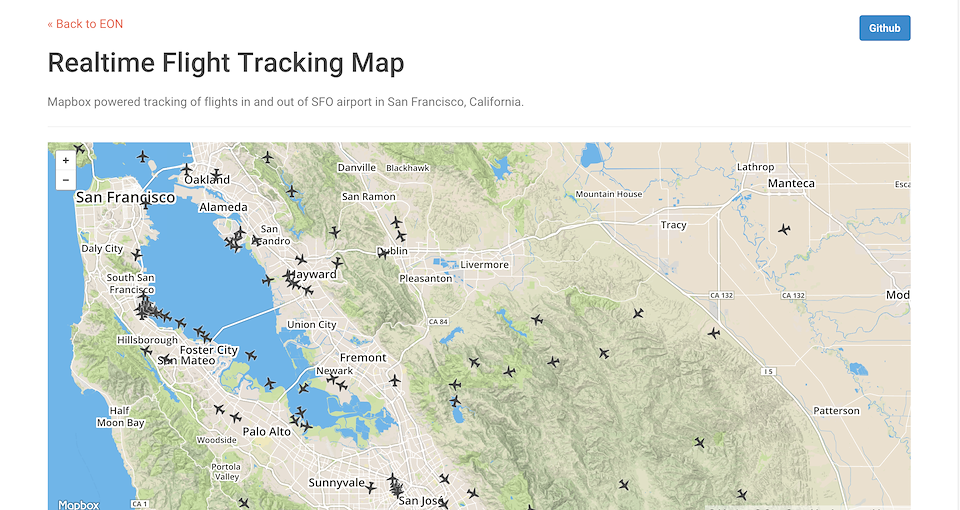
Task: Select plane just right of Hayward label
Action: (x=337, y=263)
